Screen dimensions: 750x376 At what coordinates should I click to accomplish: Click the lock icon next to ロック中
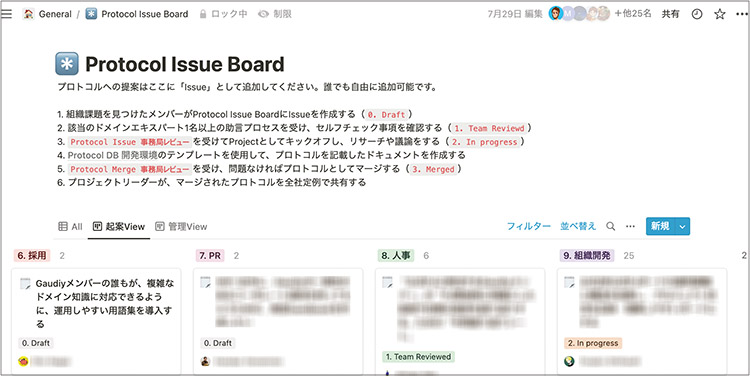203,14
